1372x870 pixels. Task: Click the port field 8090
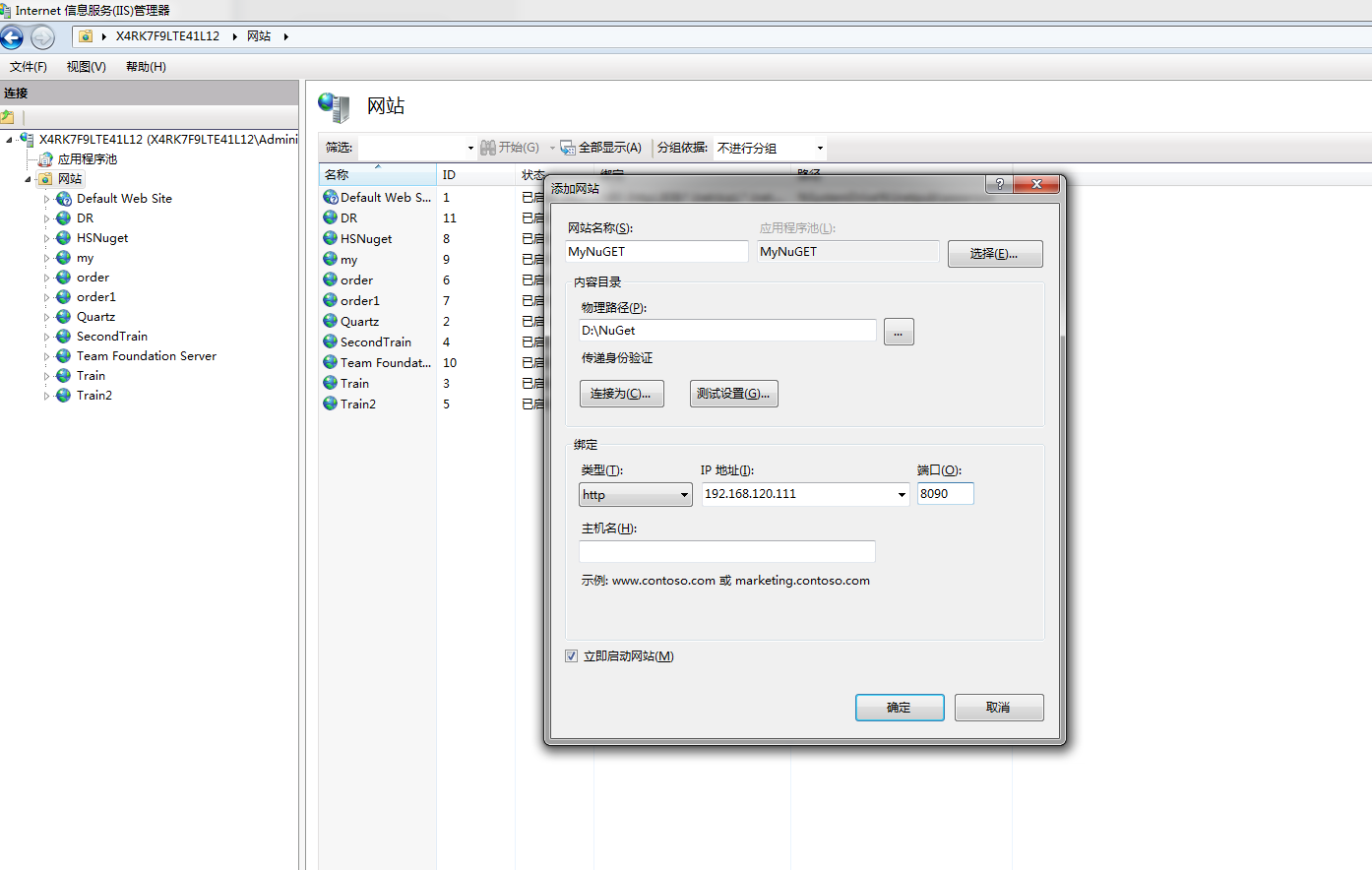click(x=946, y=494)
